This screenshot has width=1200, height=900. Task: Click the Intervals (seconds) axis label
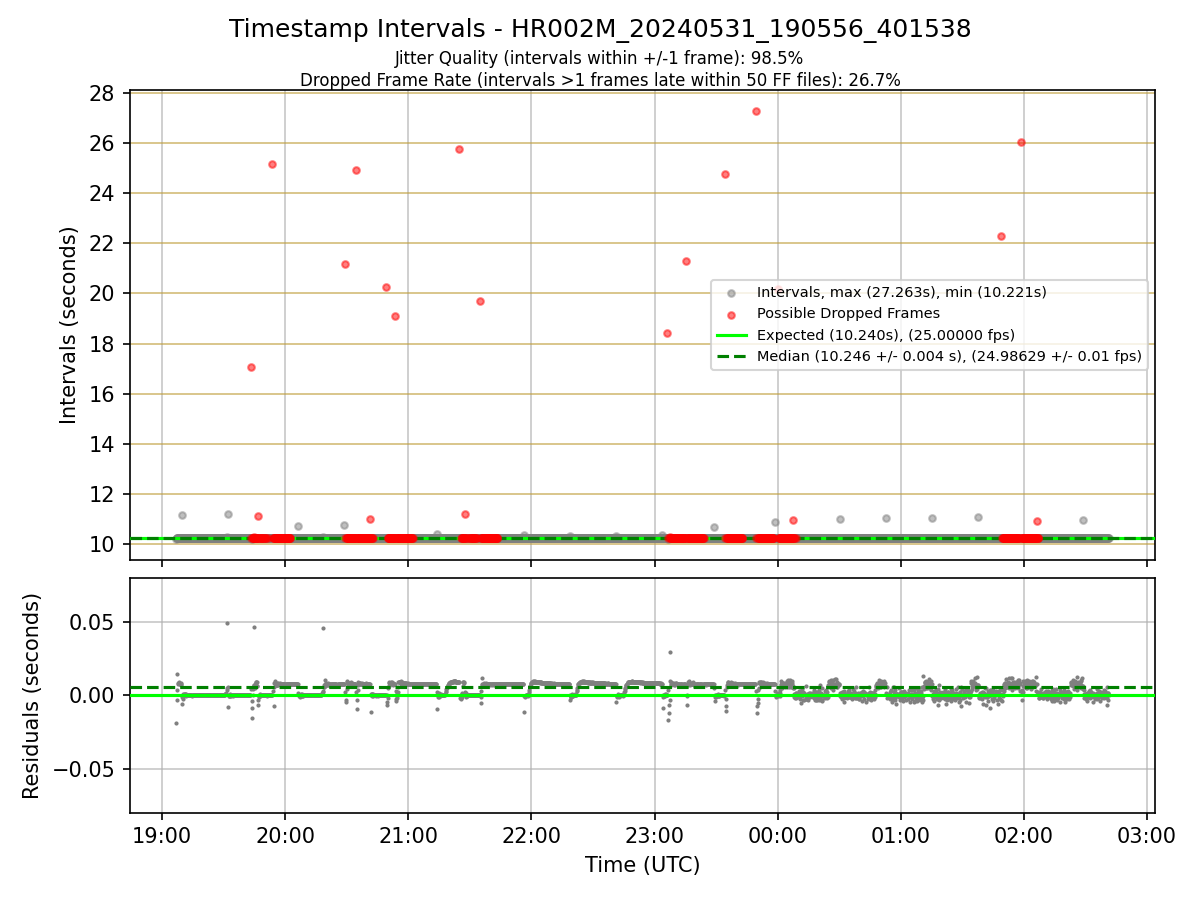point(69,325)
